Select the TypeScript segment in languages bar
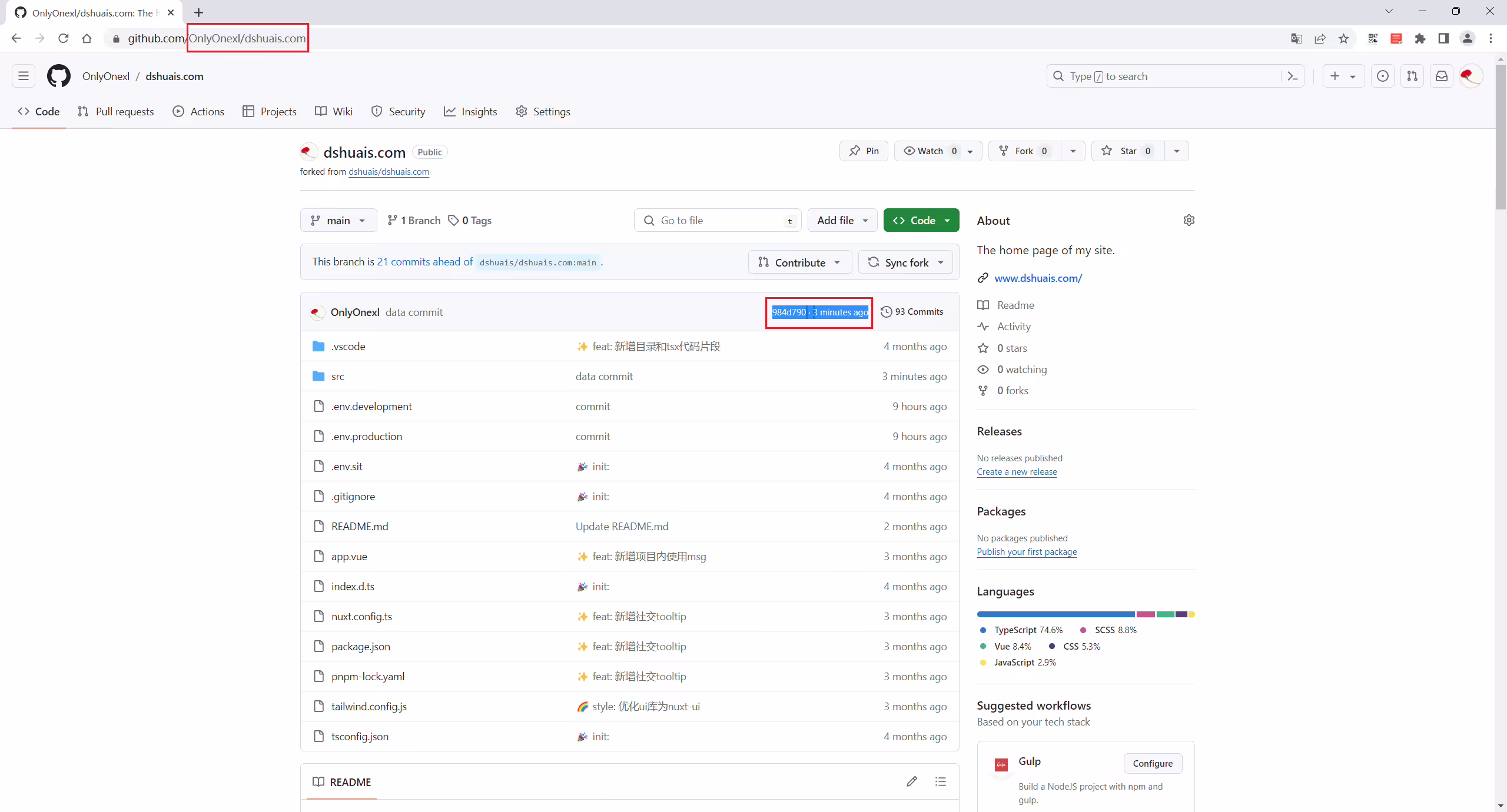This screenshot has width=1507, height=812. point(1055,614)
